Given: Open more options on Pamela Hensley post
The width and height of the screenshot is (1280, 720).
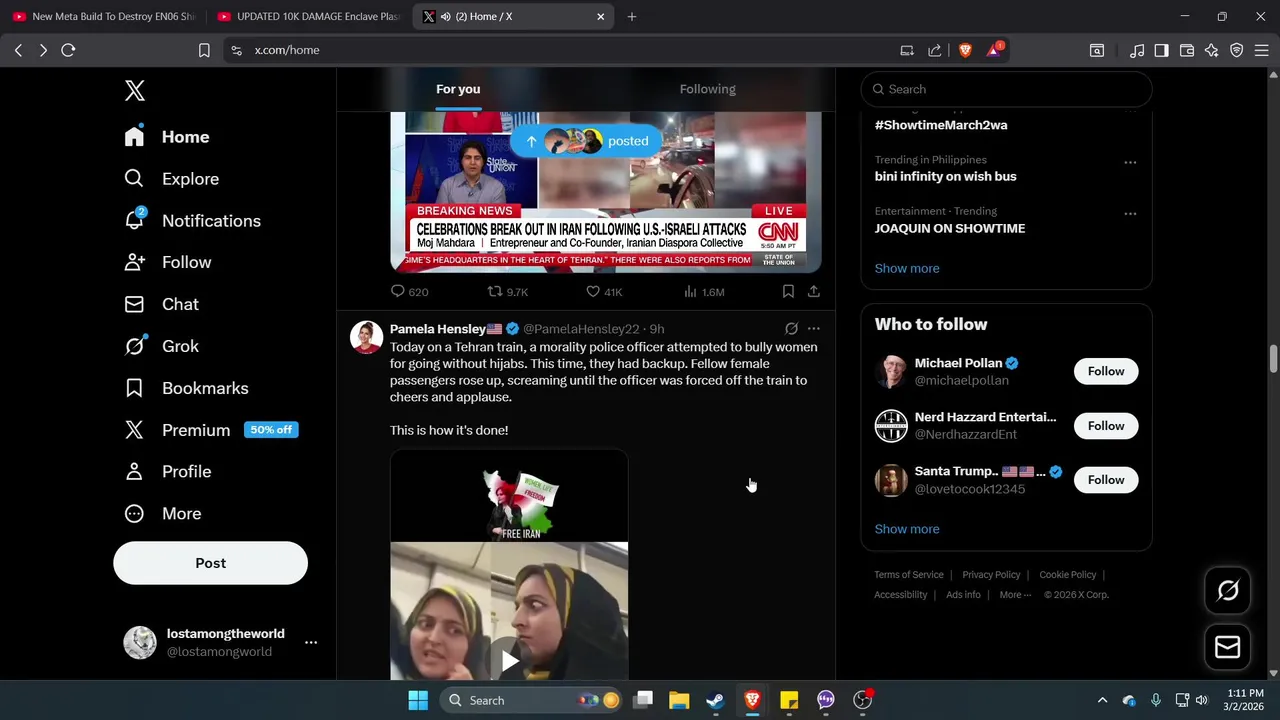Looking at the screenshot, I should (x=814, y=328).
